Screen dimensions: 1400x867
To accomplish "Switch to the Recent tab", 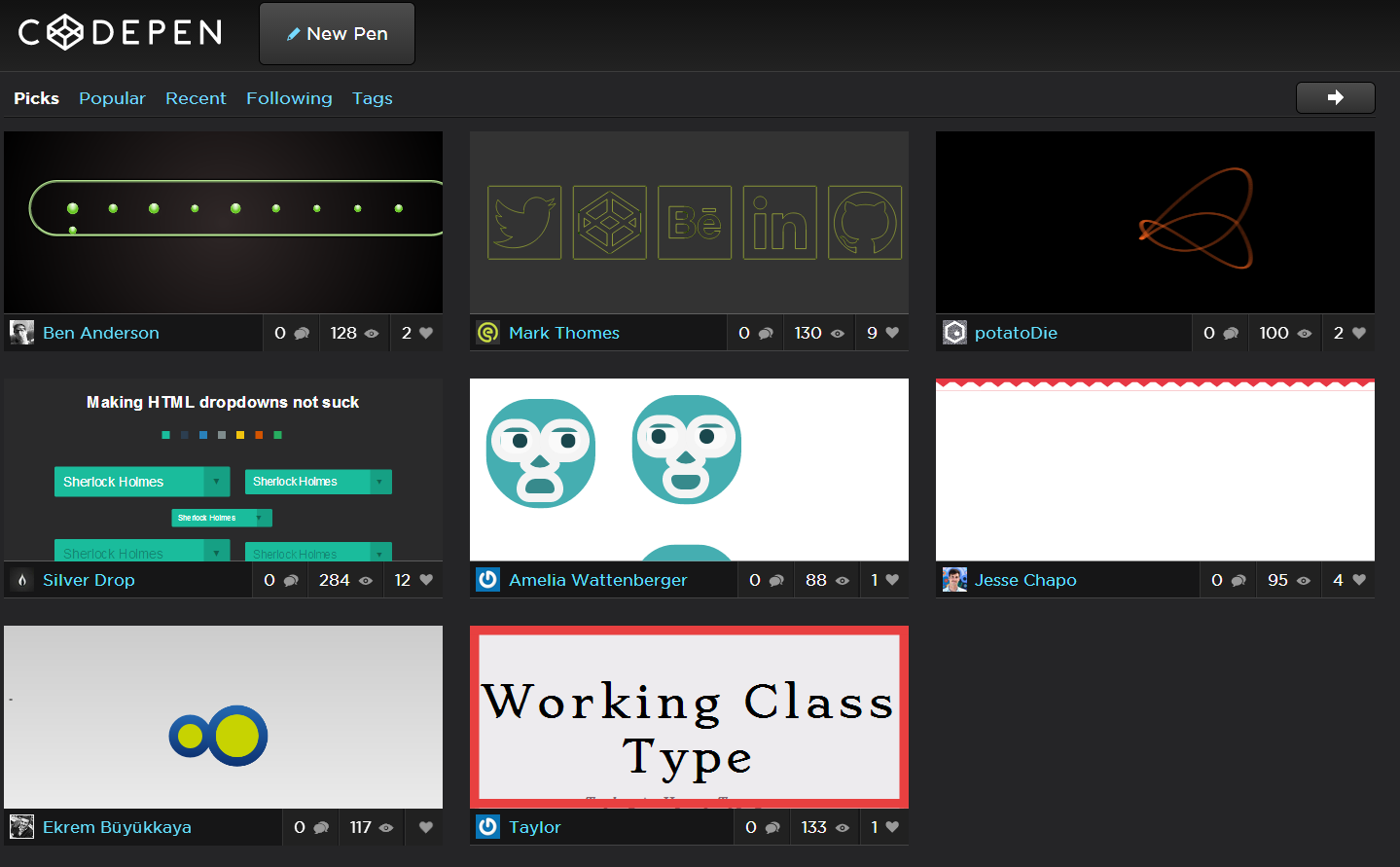I will 196,97.
